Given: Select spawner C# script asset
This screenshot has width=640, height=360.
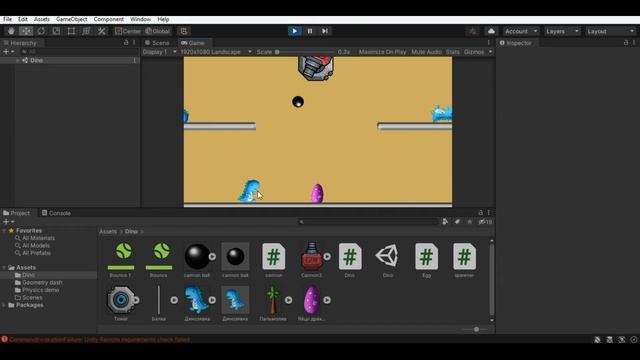Looking at the screenshot, I should click(464, 260).
